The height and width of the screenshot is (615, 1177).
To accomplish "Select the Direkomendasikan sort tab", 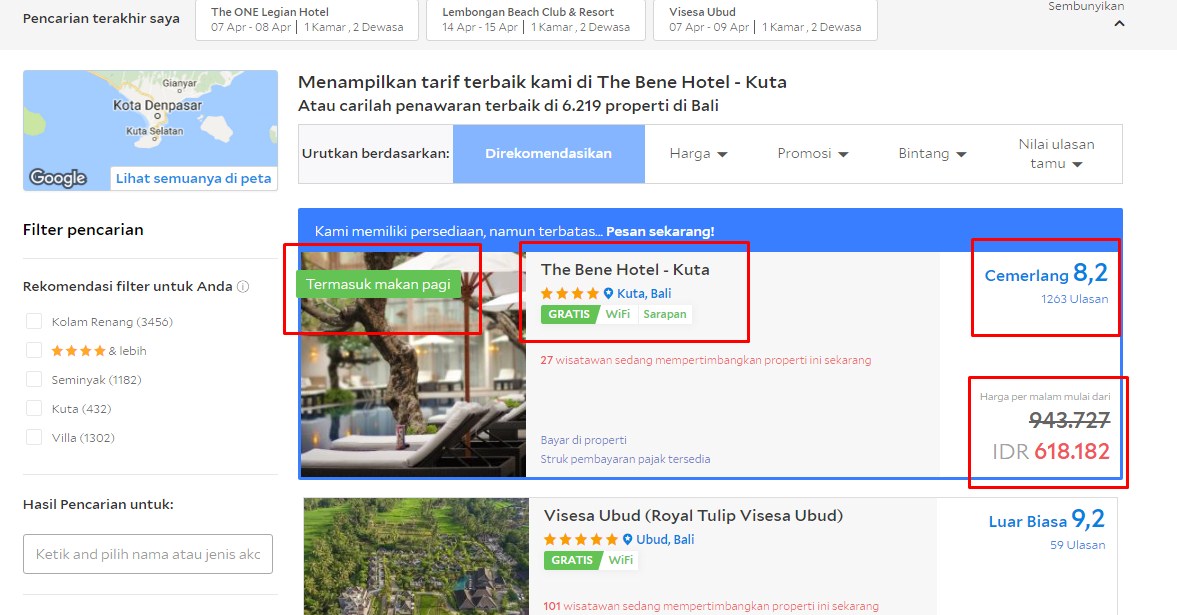I will pos(549,154).
